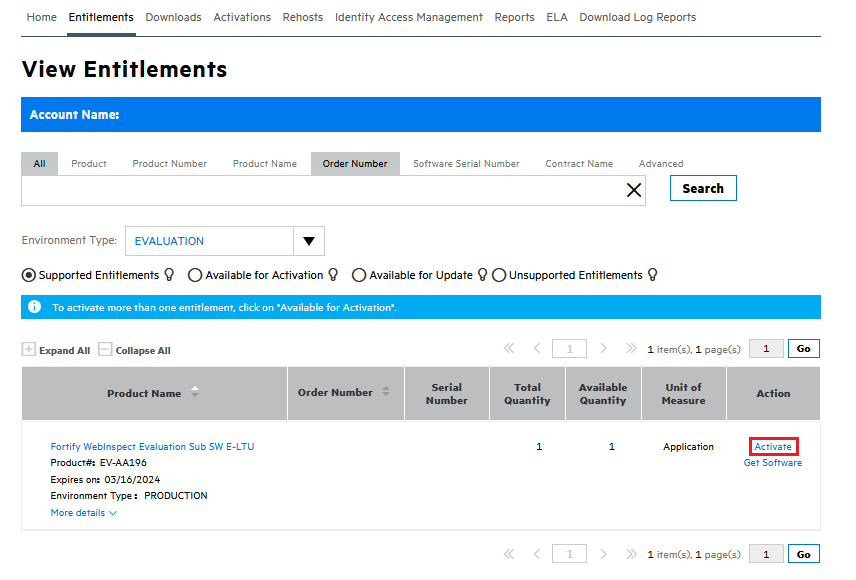
Task: Open the Downloads menu item
Action: coord(173,17)
